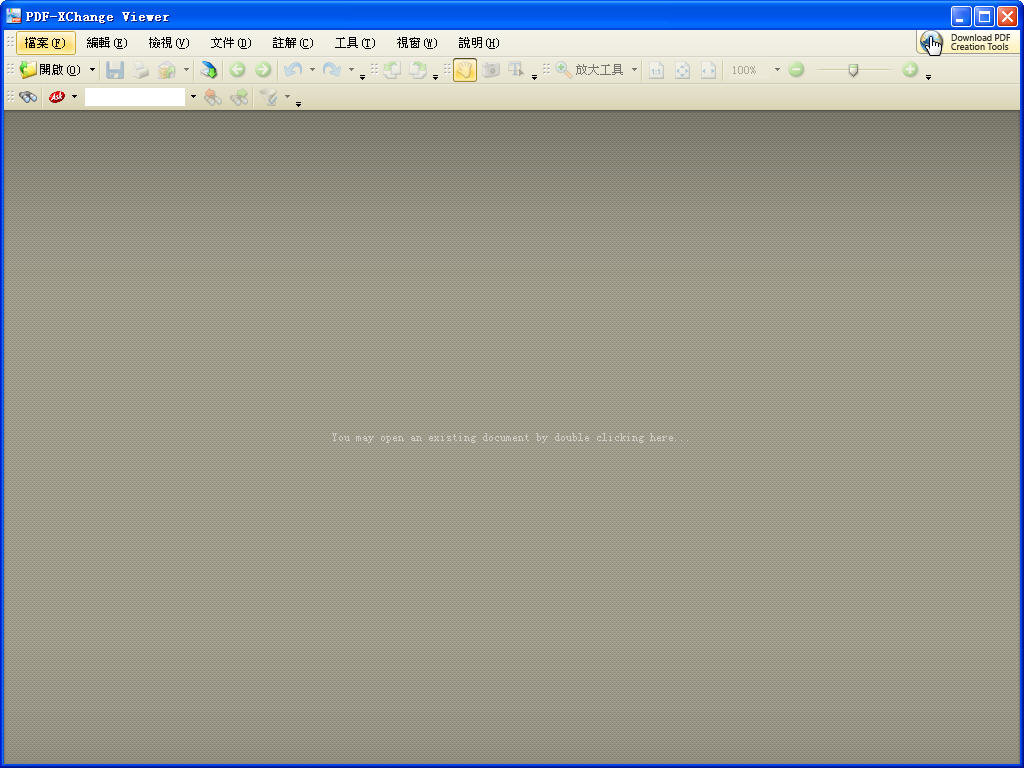The width and height of the screenshot is (1024, 768).
Task: Expand the search options funnel dropdown
Action: pos(287,97)
